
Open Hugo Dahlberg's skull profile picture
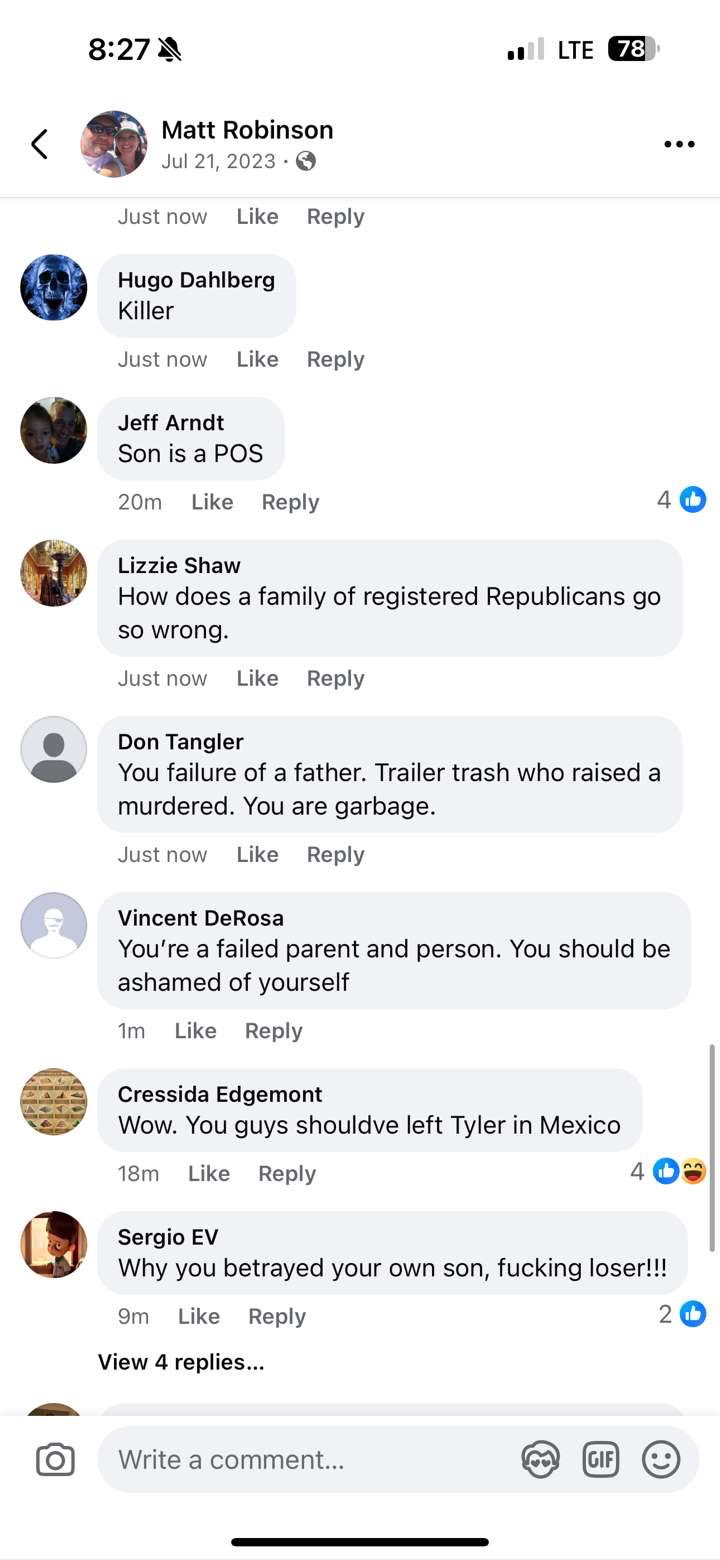(54, 287)
